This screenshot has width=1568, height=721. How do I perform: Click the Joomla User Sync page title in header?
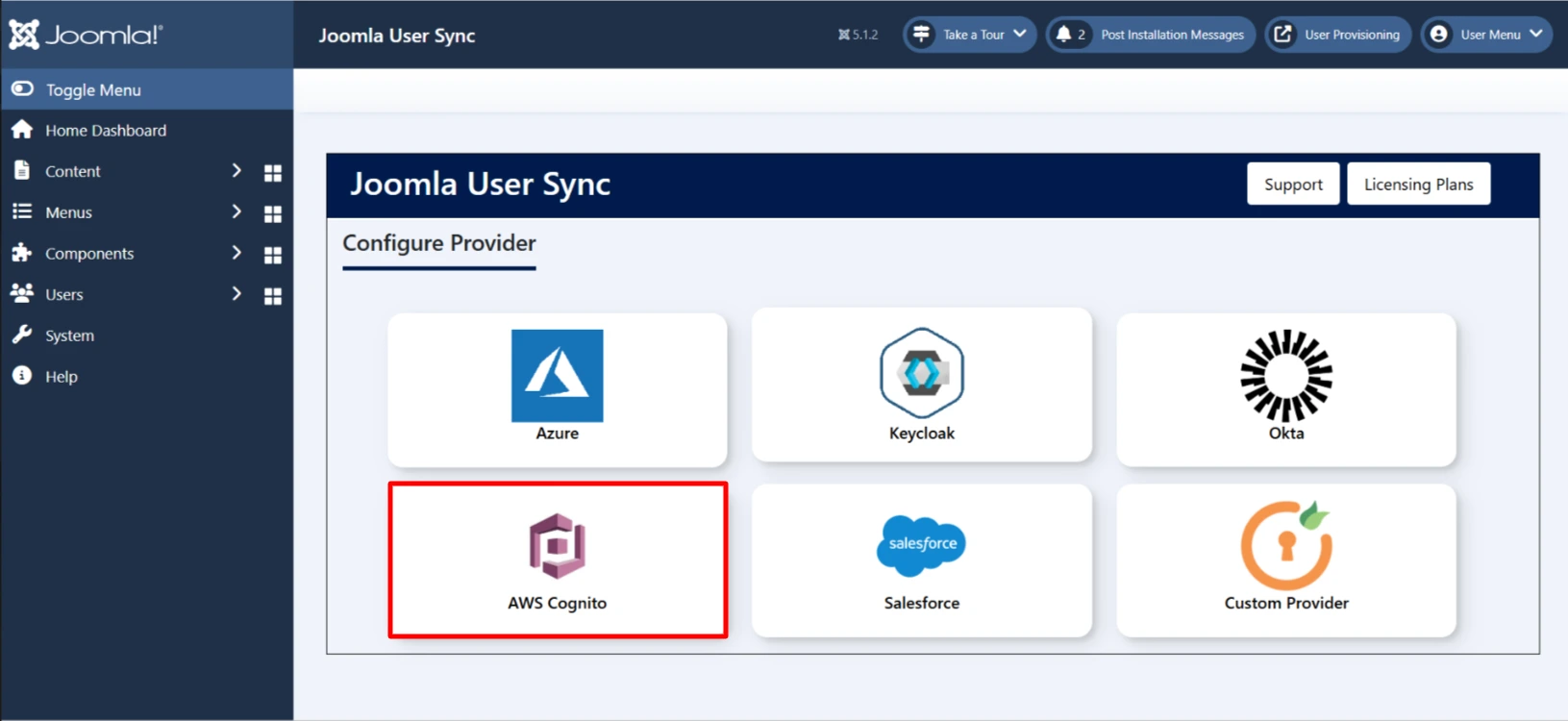(x=397, y=36)
